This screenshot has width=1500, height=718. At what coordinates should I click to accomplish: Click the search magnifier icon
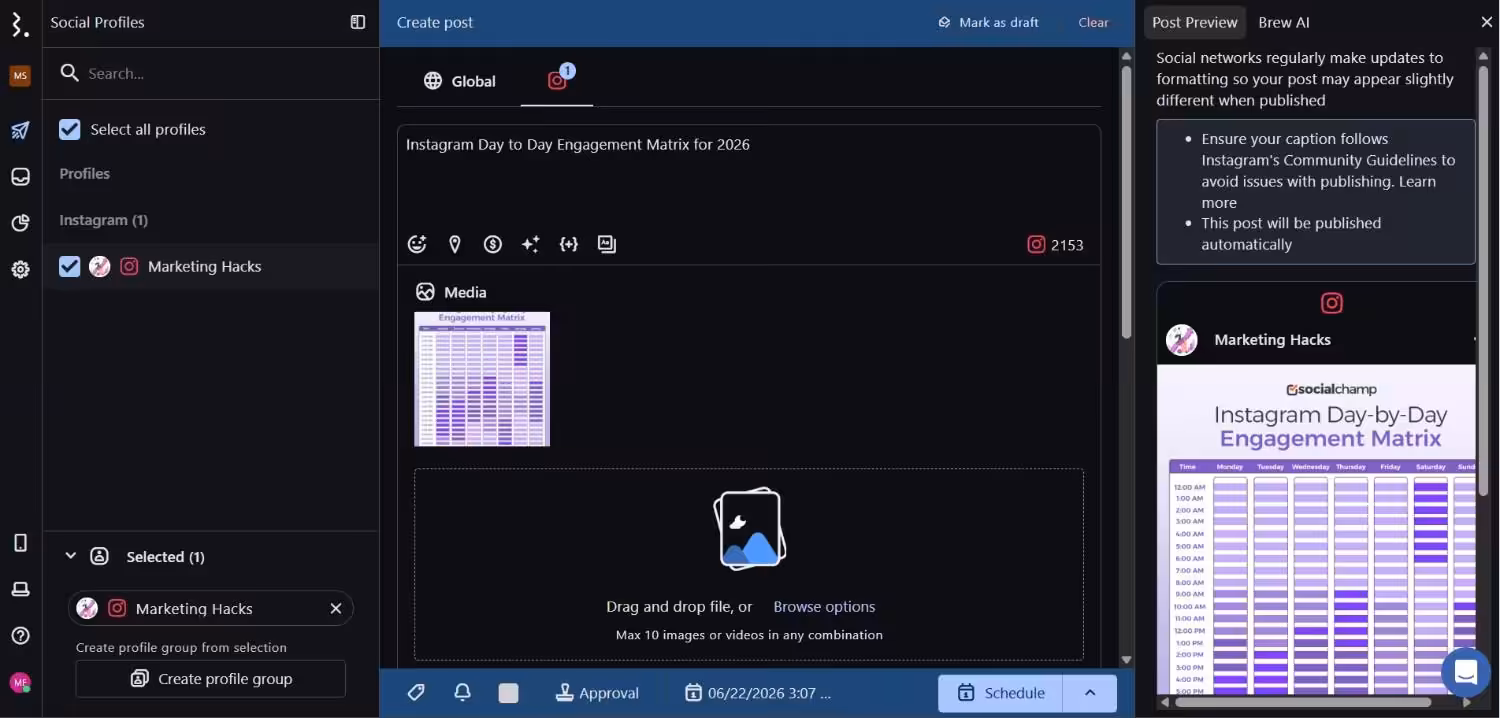coord(69,73)
